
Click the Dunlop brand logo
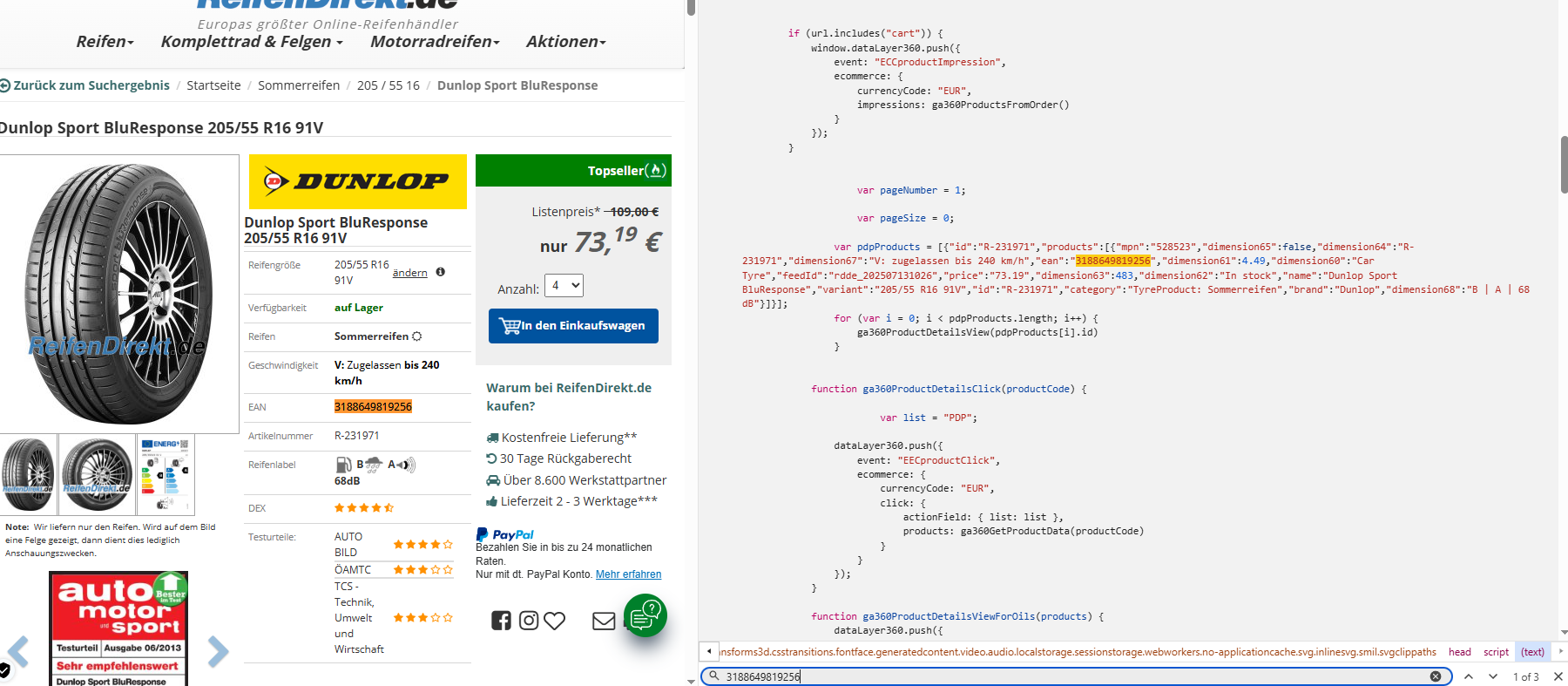point(358,181)
